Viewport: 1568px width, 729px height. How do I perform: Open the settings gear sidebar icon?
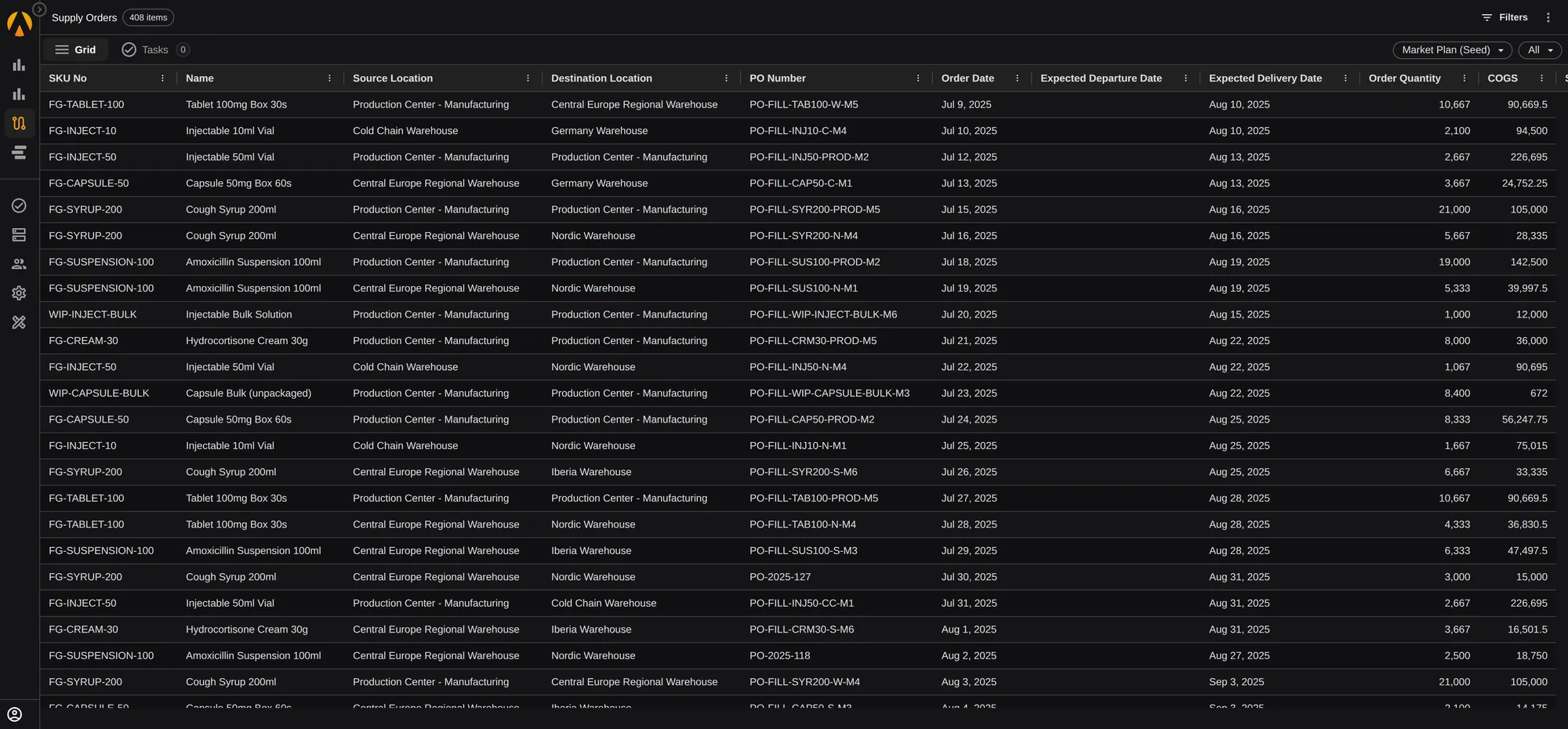pos(19,293)
